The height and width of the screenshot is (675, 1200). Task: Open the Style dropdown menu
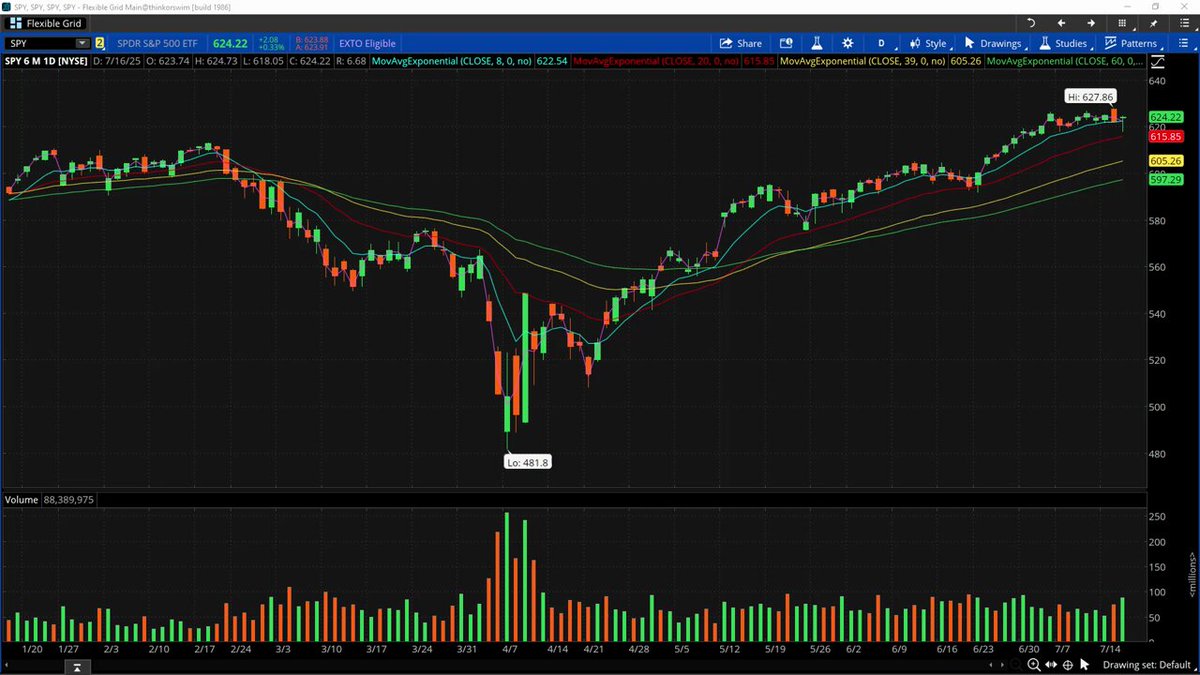[x=928, y=43]
